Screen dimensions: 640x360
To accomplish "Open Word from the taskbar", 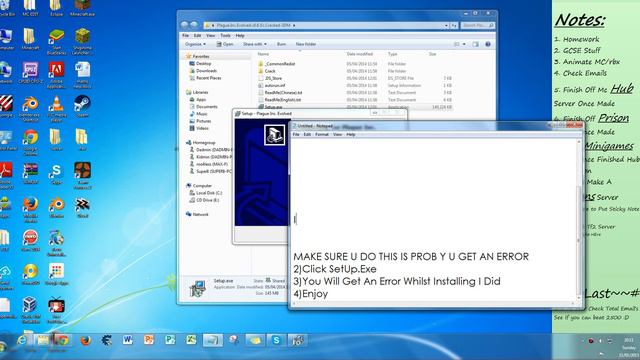I will pyautogui.click(x=128, y=340).
